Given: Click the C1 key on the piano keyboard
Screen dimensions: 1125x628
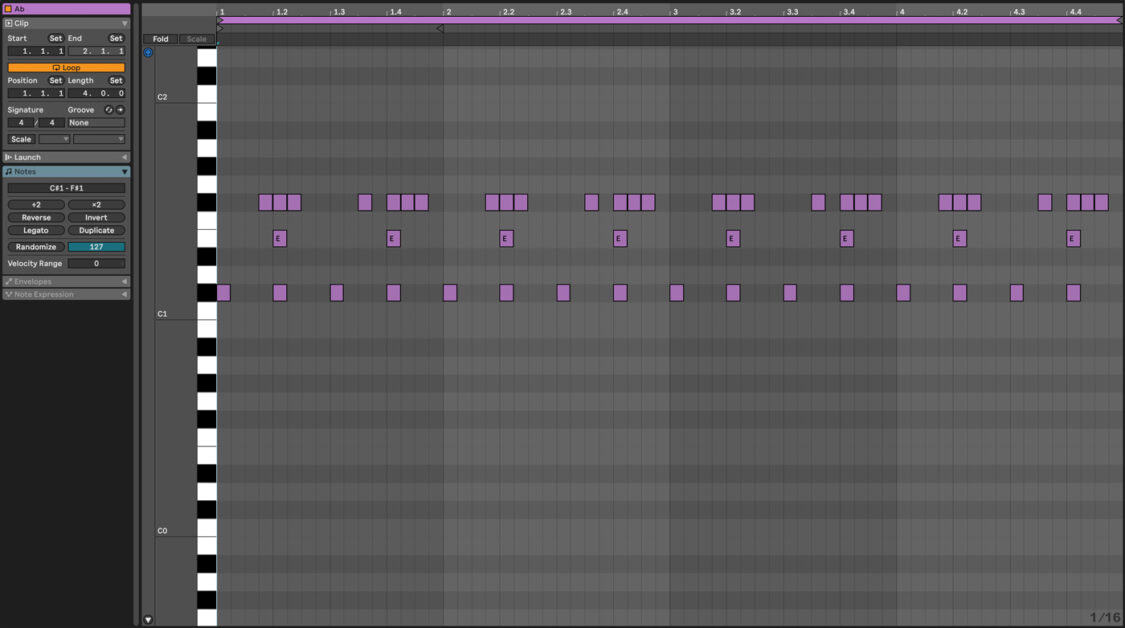Looking at the screenshot, I should pos(207,313).
